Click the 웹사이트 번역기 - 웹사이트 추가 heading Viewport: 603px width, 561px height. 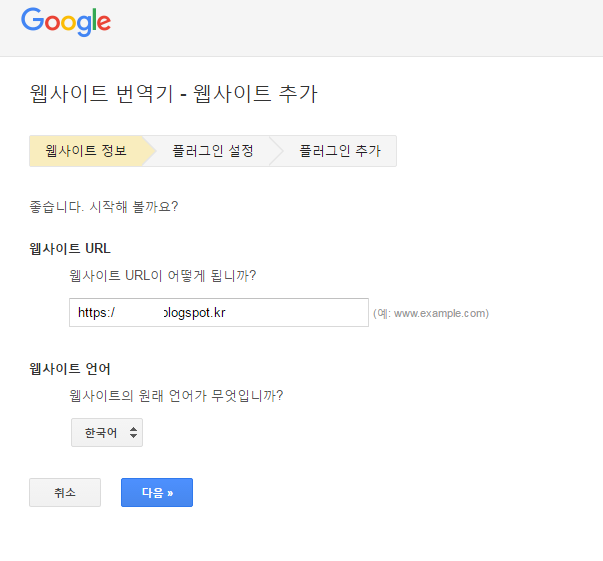point(175,94)
